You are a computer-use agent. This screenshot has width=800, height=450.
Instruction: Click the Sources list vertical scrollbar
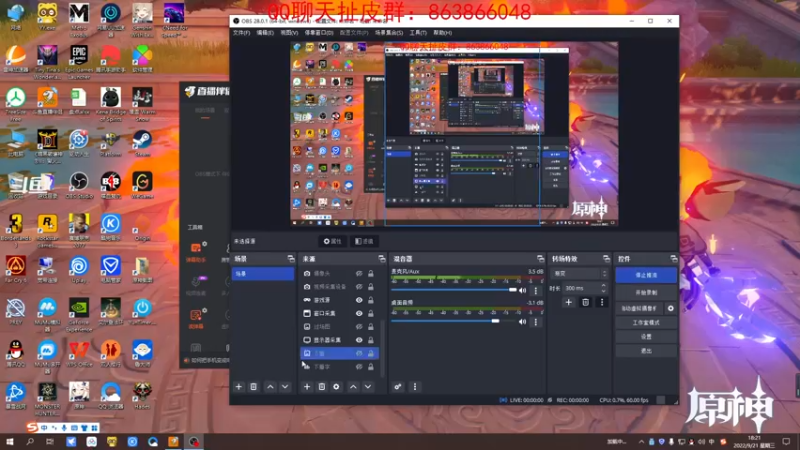(382, 347)
